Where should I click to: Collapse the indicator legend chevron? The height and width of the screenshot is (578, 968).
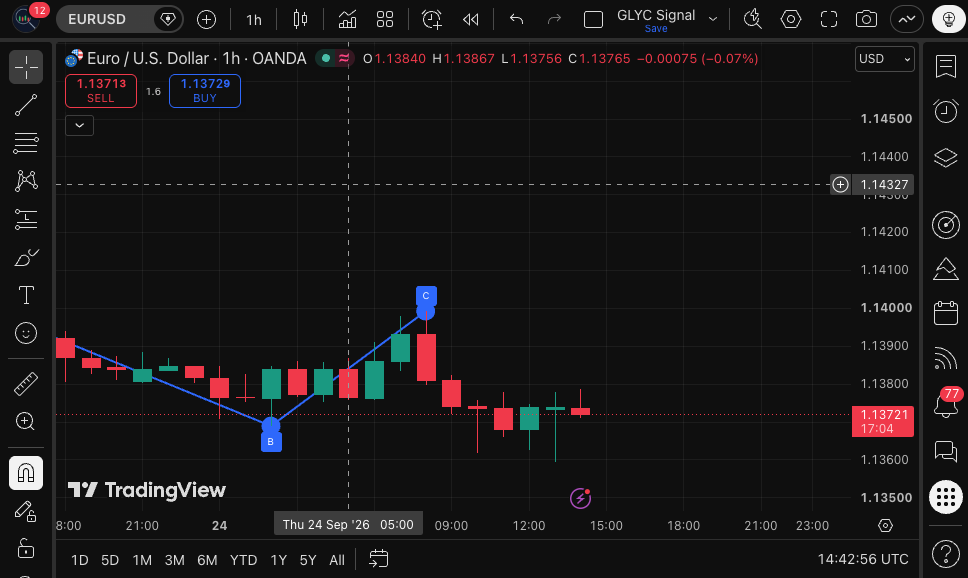[x=80, y=125]
